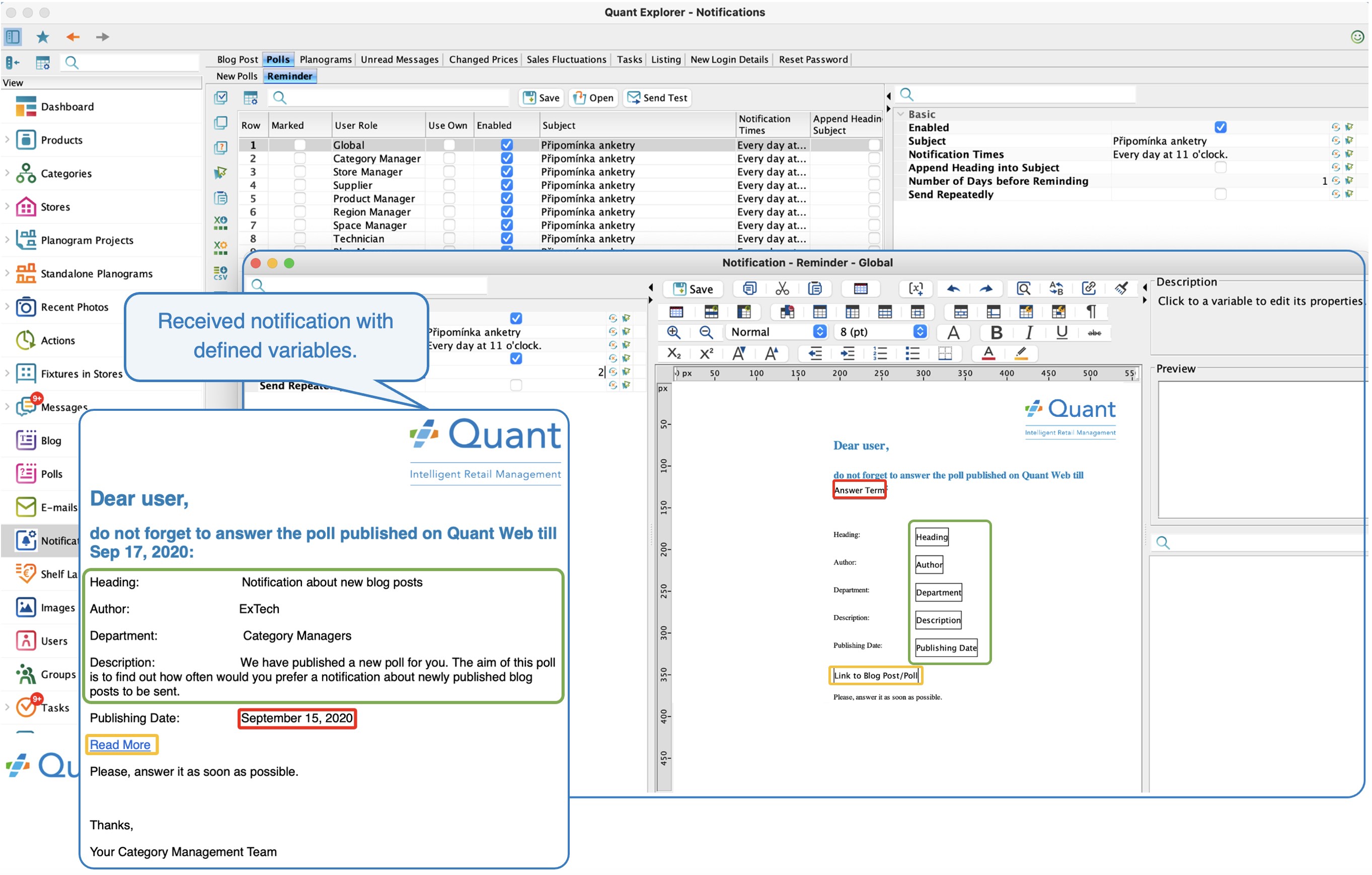This screenshot has width=1372, height=875.
Task: Undo the last edit in the editor
Action: tap(953, 289)
